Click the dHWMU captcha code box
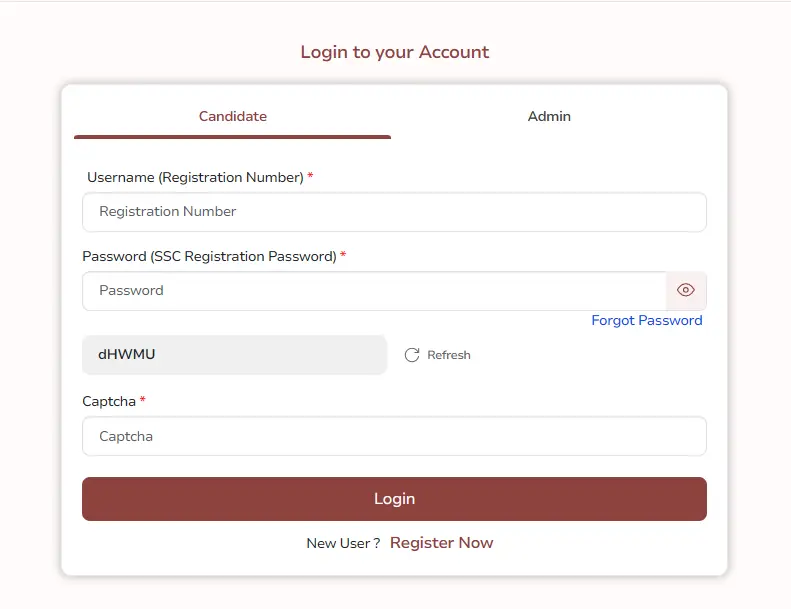The image size is (791, 609). point(234,355)
